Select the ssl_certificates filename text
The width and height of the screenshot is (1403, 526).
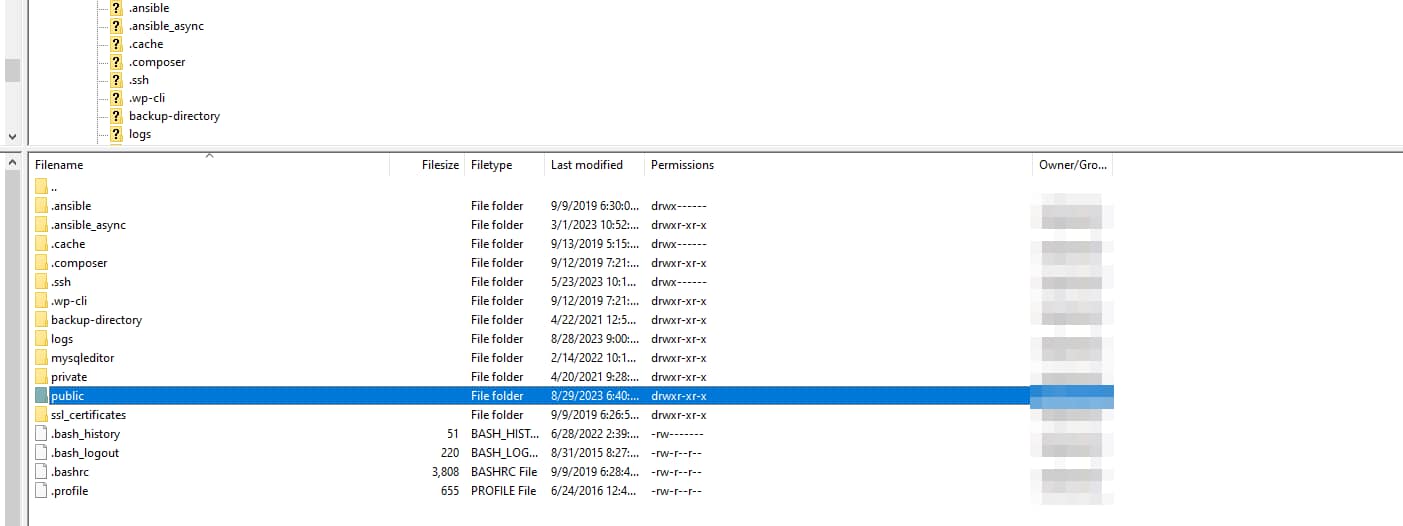88,415
